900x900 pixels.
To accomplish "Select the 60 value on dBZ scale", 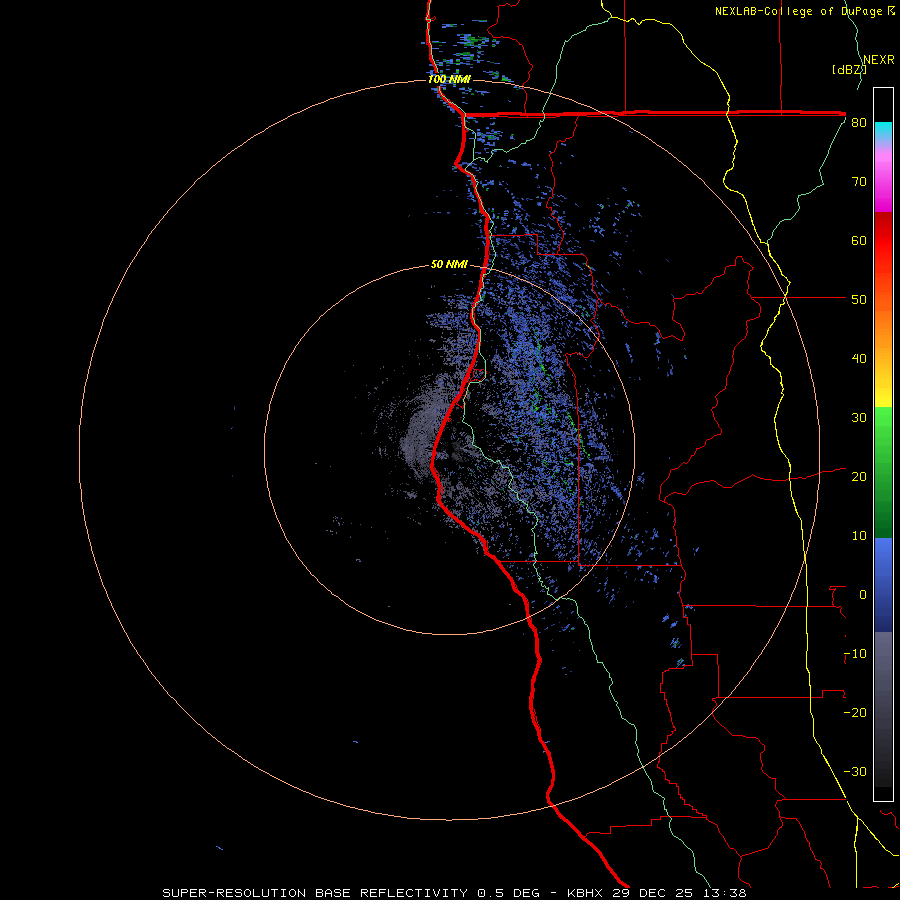I will tap(859, 240).
